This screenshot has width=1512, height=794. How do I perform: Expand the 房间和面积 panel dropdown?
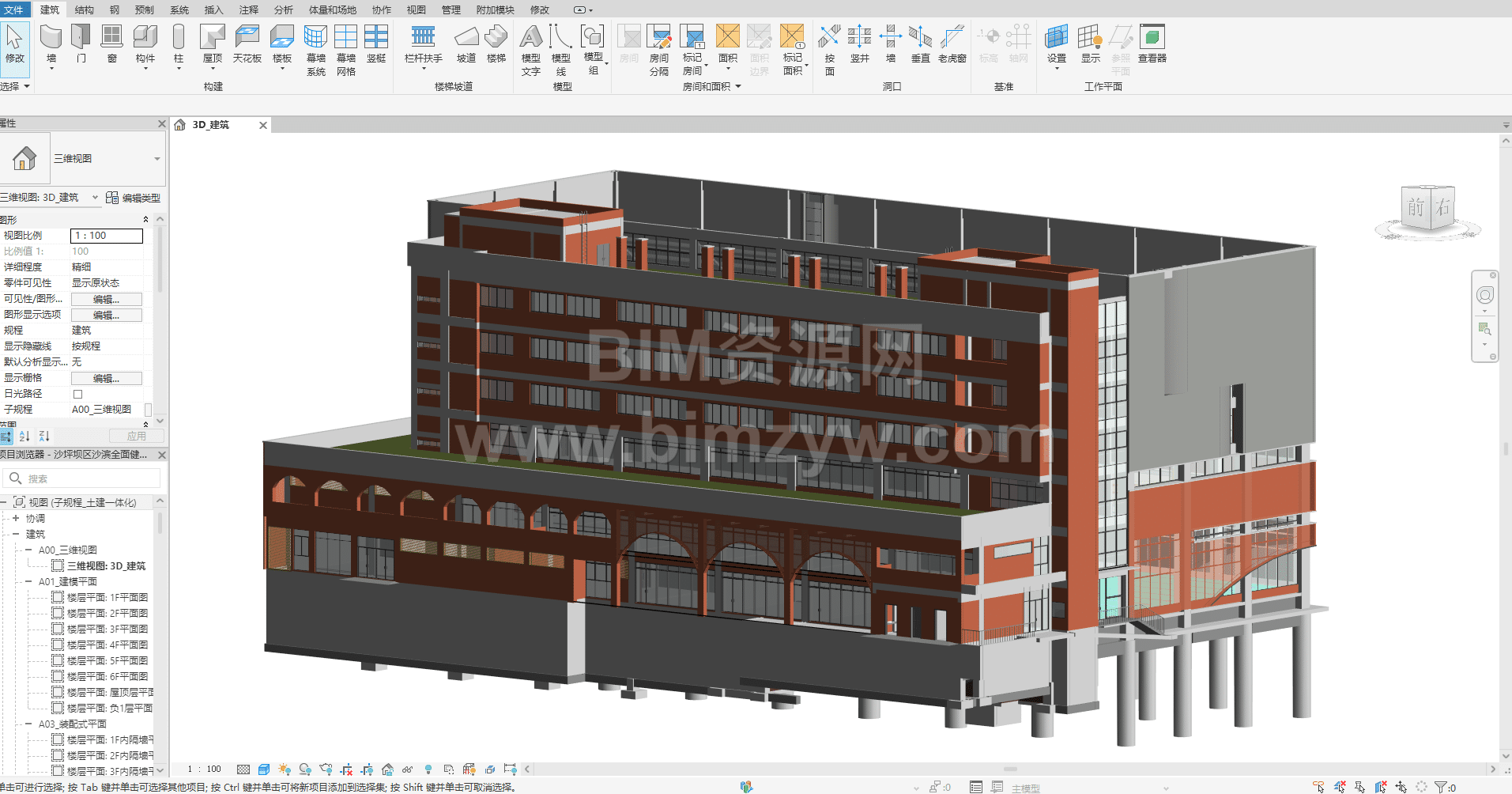coord(712,86)
